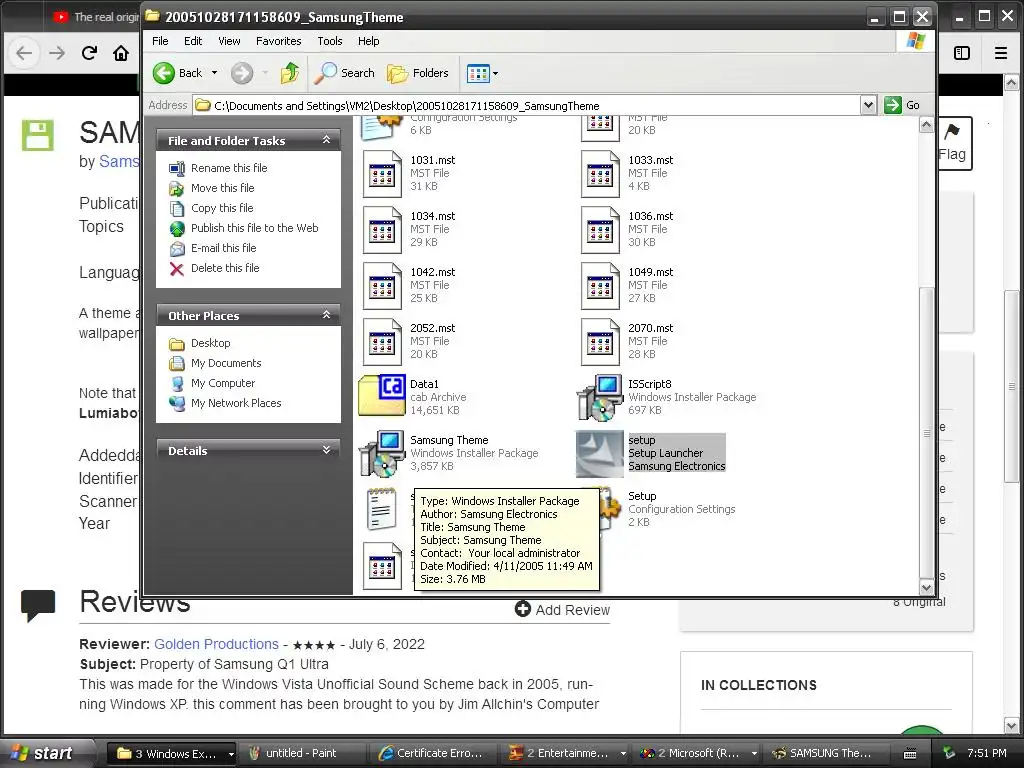Click the address bar path field

[527, 106]
